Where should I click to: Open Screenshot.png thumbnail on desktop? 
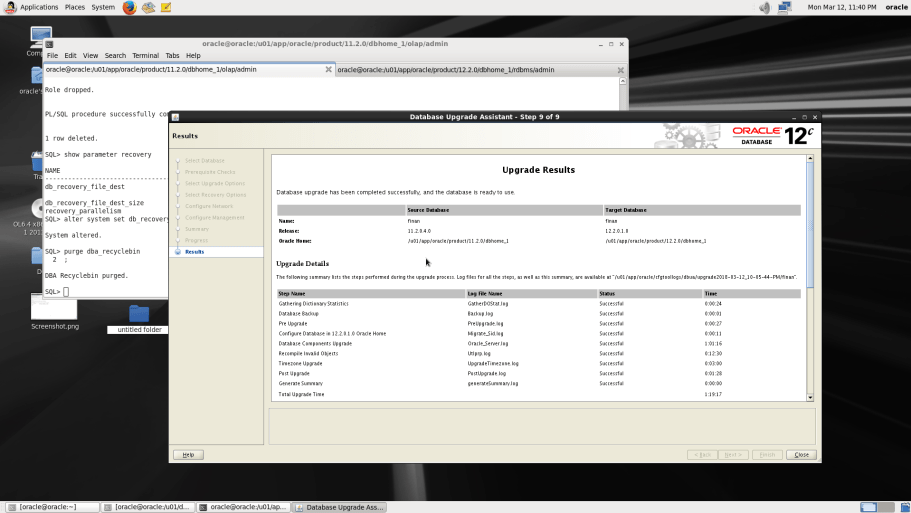pyautogui.click(x=54, y=307)
